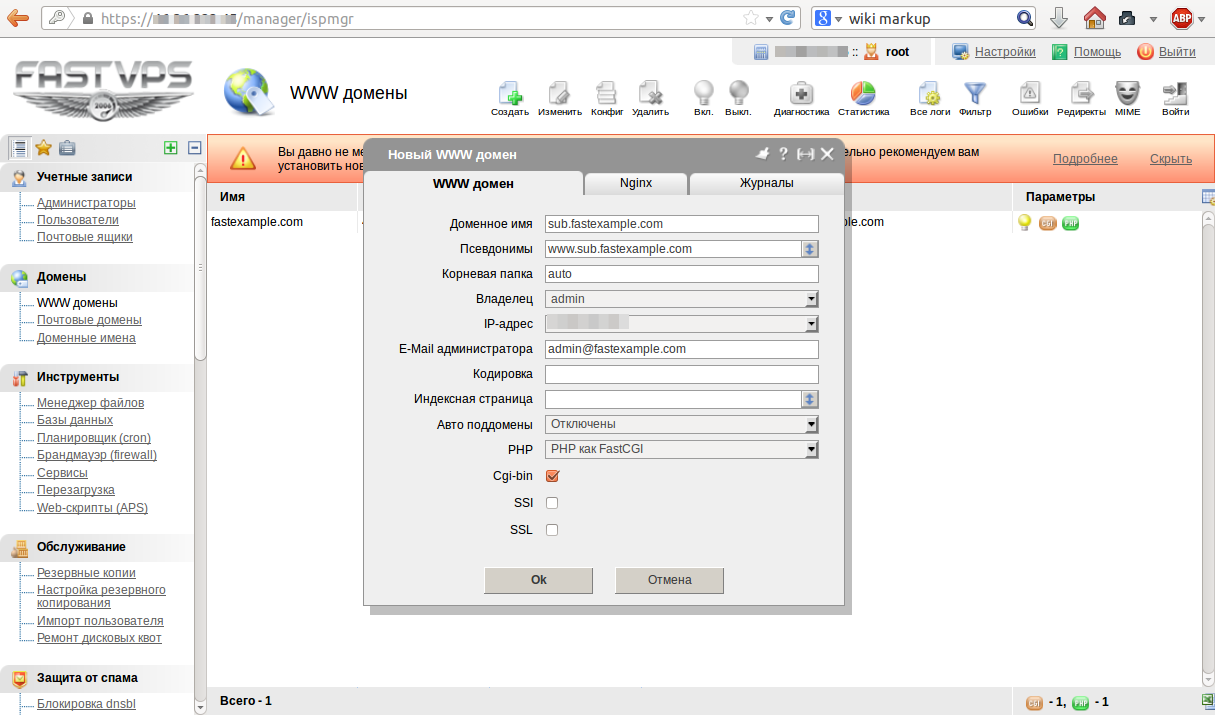Click the Фильтр funnel icon
This screenshot has height=716, width=1215.
[x=975, y=93]
